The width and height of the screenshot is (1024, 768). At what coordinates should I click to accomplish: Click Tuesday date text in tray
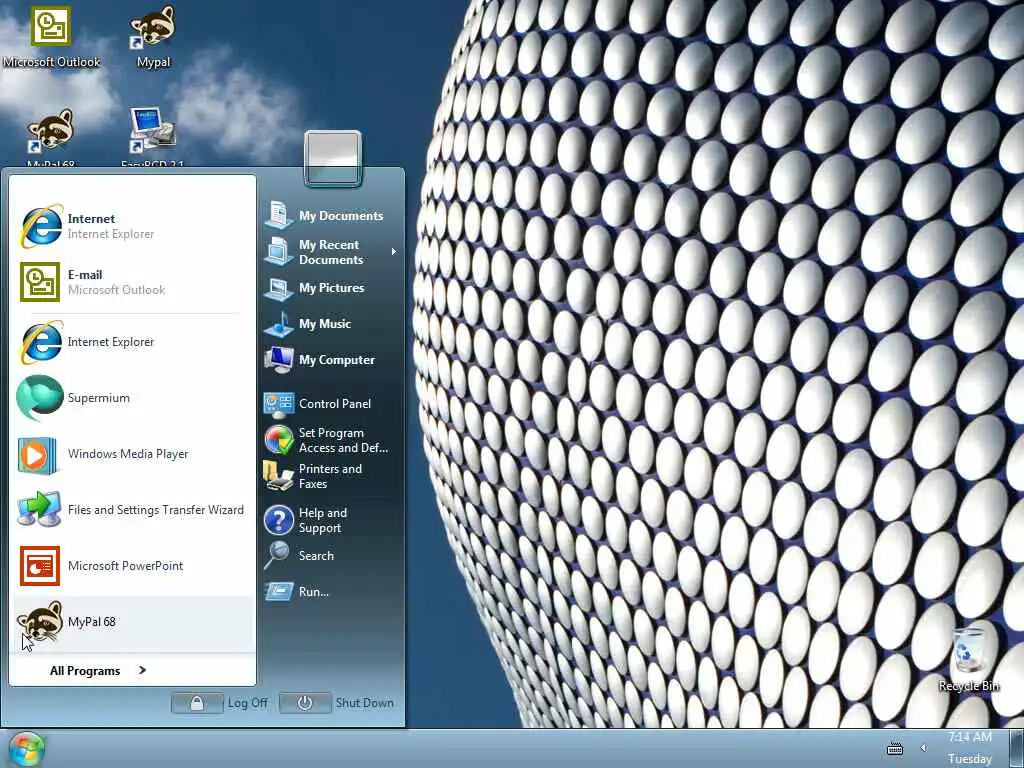point(970,759)
